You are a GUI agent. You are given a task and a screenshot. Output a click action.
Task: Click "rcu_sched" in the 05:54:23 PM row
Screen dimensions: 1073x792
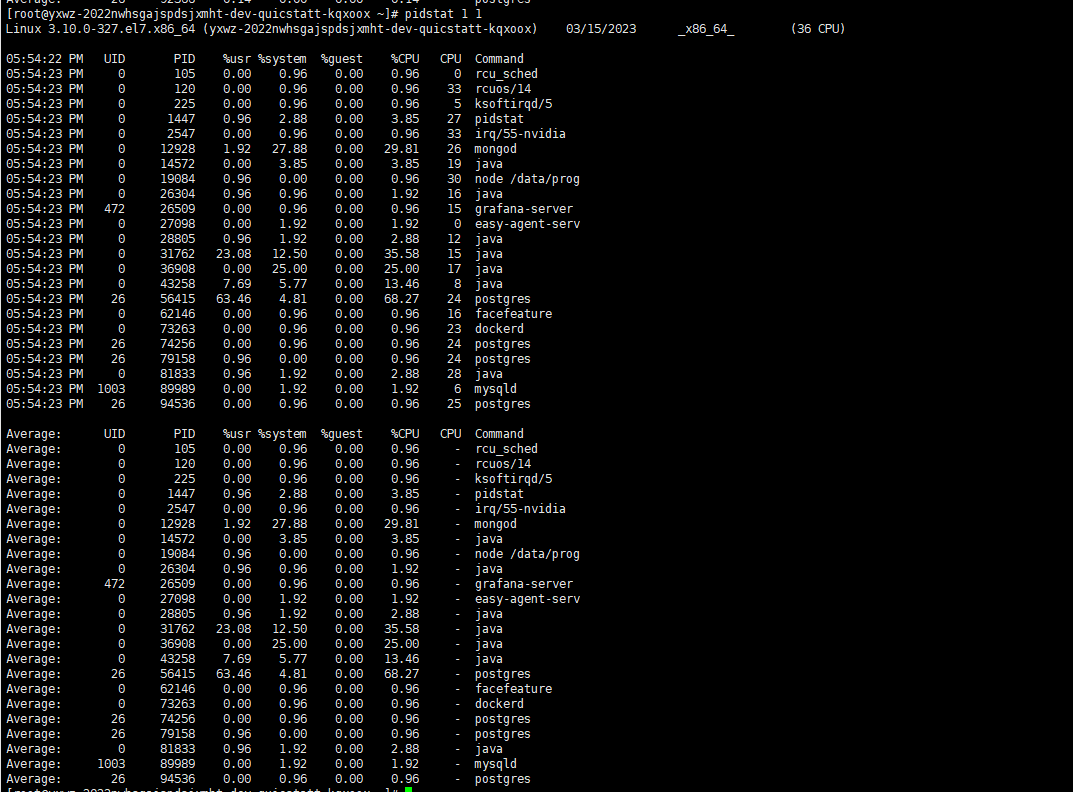pos(506,74)
